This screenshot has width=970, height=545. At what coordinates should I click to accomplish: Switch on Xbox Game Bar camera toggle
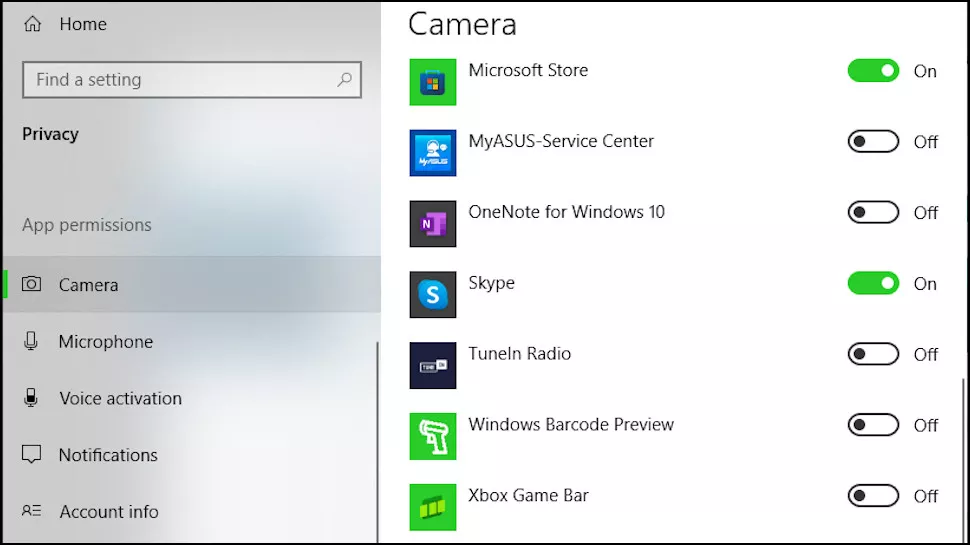pyautogui.click(x=873, y=496)
